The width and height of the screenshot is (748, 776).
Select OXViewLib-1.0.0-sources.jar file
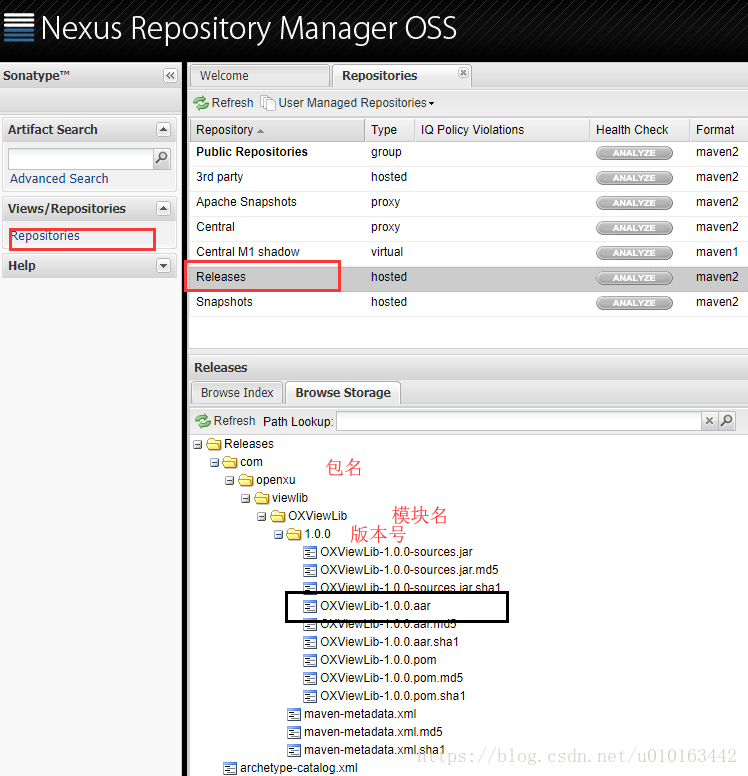tap(396, 552)
